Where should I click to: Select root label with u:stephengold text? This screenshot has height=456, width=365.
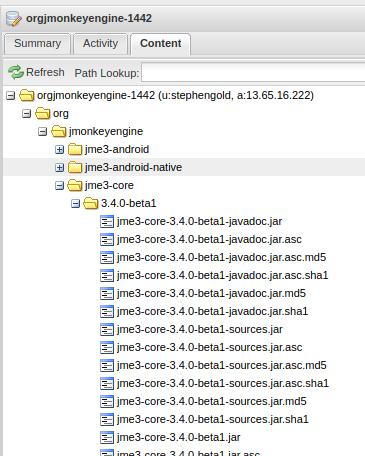175,95
